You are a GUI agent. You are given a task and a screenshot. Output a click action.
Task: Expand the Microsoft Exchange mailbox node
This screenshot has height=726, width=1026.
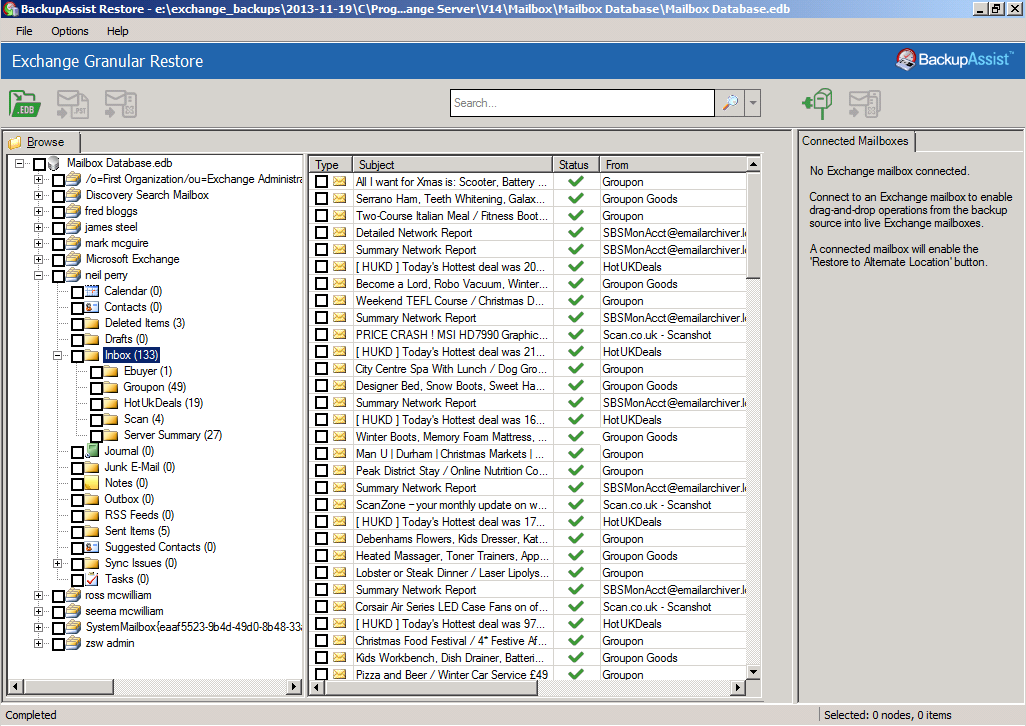point(39,259)
